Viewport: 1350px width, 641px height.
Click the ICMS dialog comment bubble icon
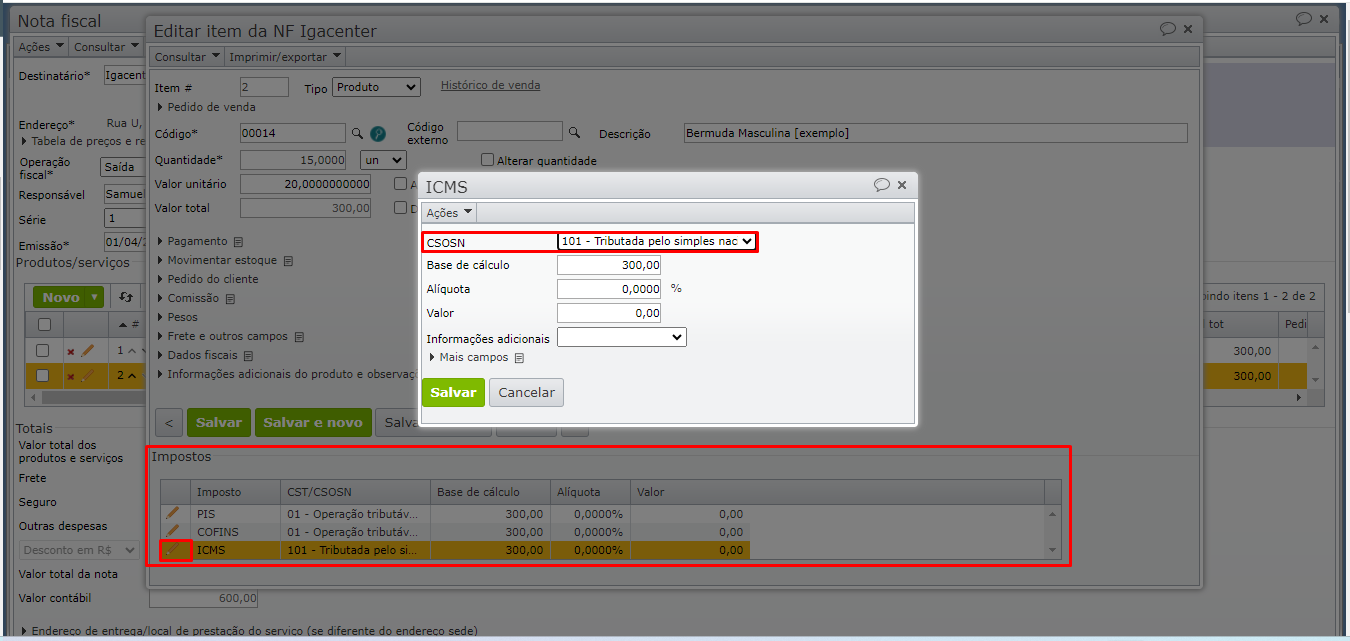point(881,185)
